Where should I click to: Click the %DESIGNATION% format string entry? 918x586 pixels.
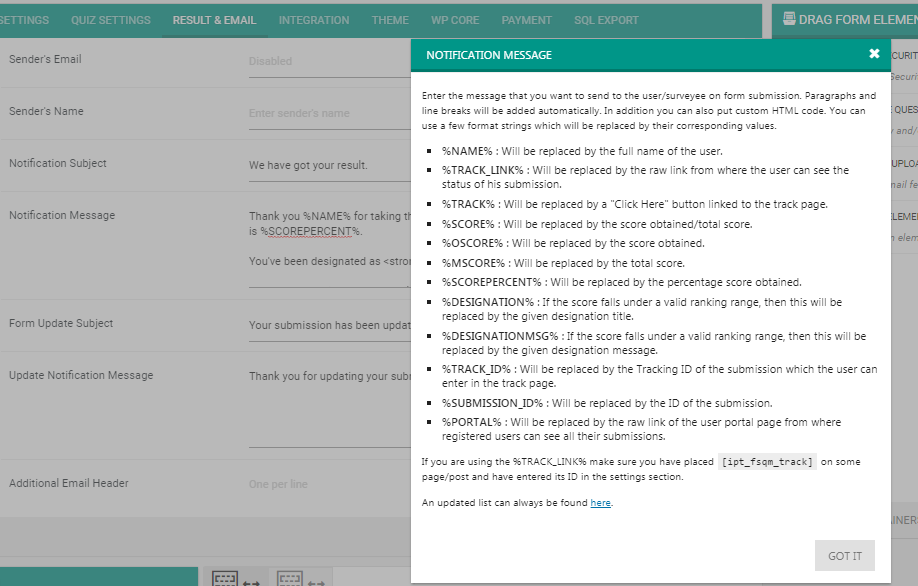[642, 309]
